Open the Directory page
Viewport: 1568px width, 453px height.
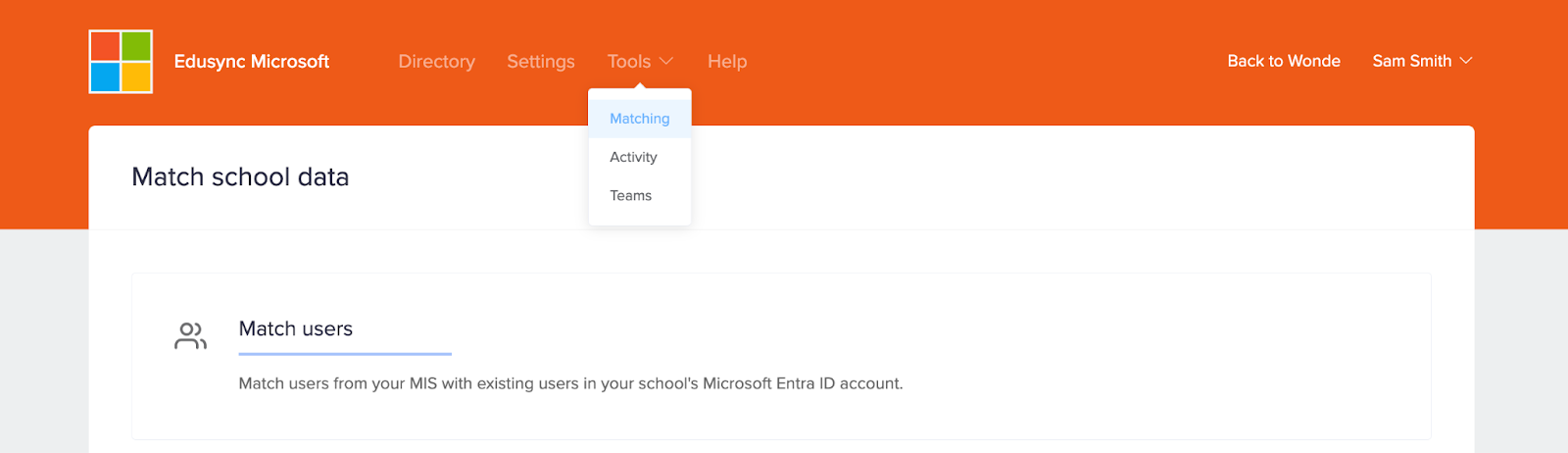pos(436,61)
